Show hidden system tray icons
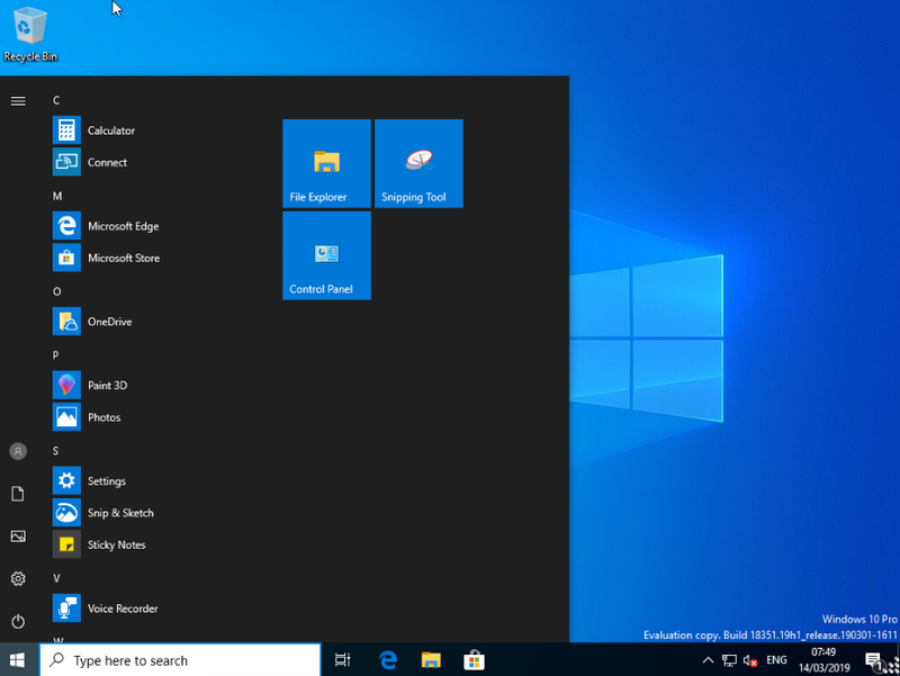Viewport: 900px width, 676px height. 708,661
